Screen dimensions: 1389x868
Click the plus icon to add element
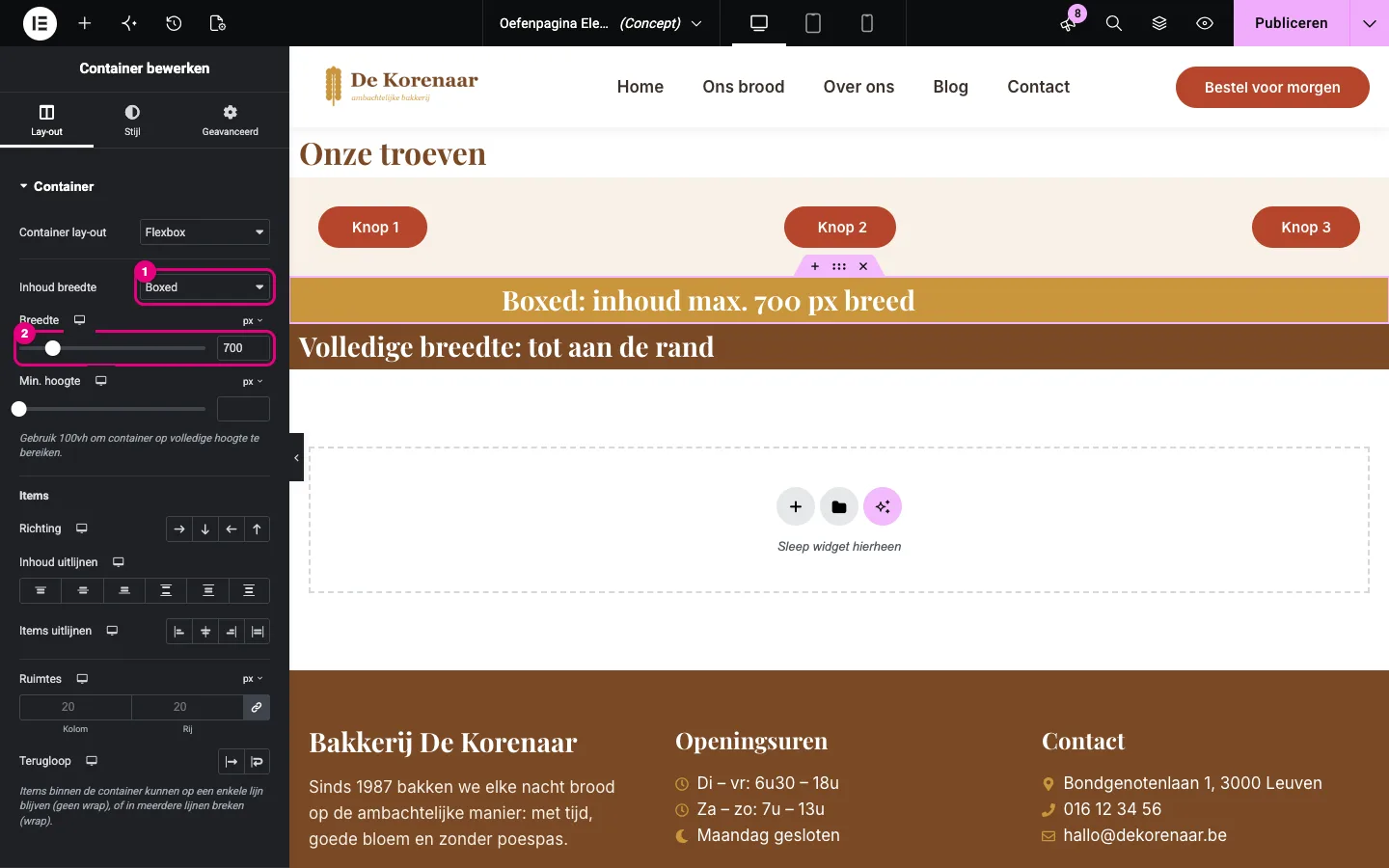point(85,23)
